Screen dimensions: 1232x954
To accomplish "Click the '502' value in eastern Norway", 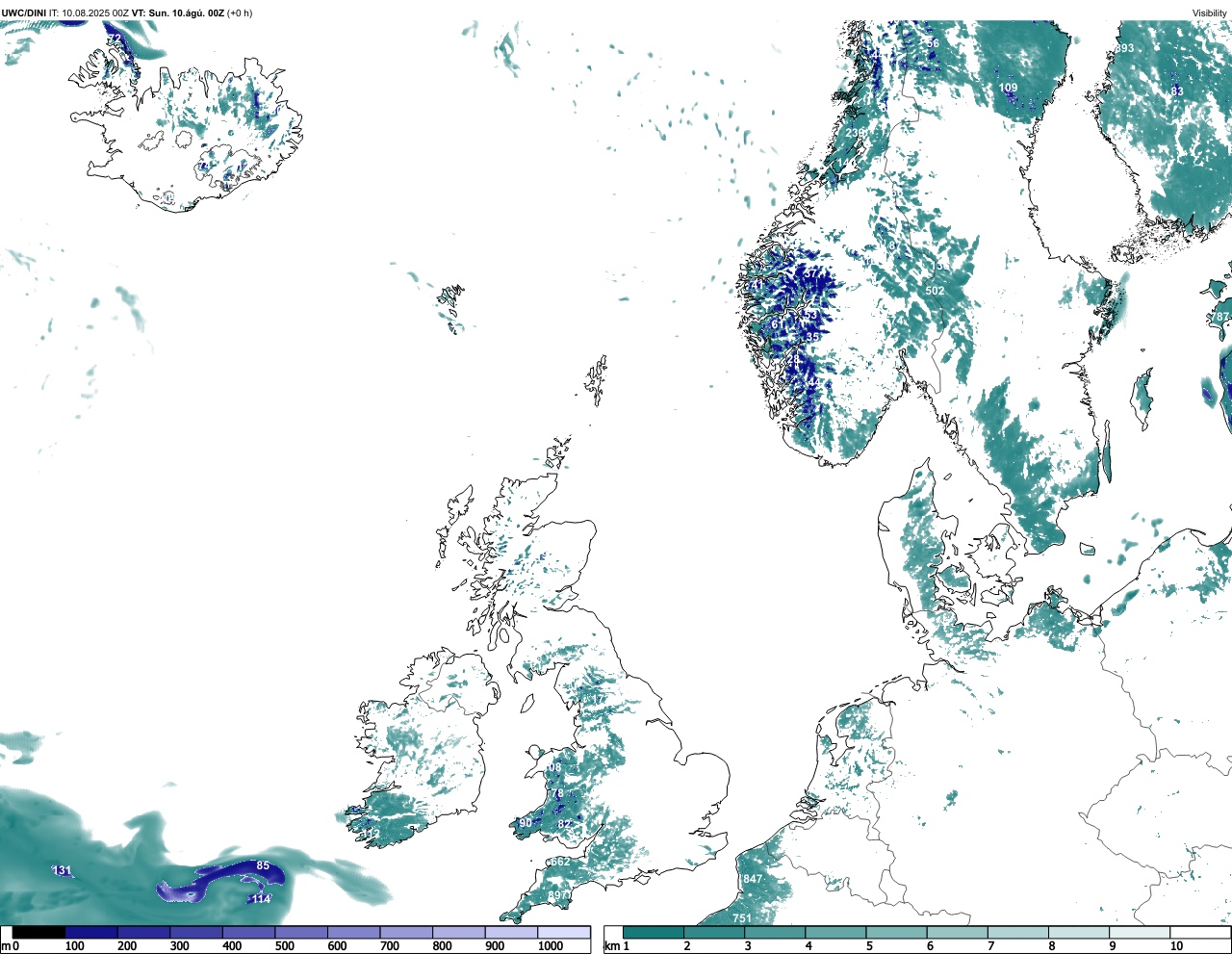I will [935, 291].
